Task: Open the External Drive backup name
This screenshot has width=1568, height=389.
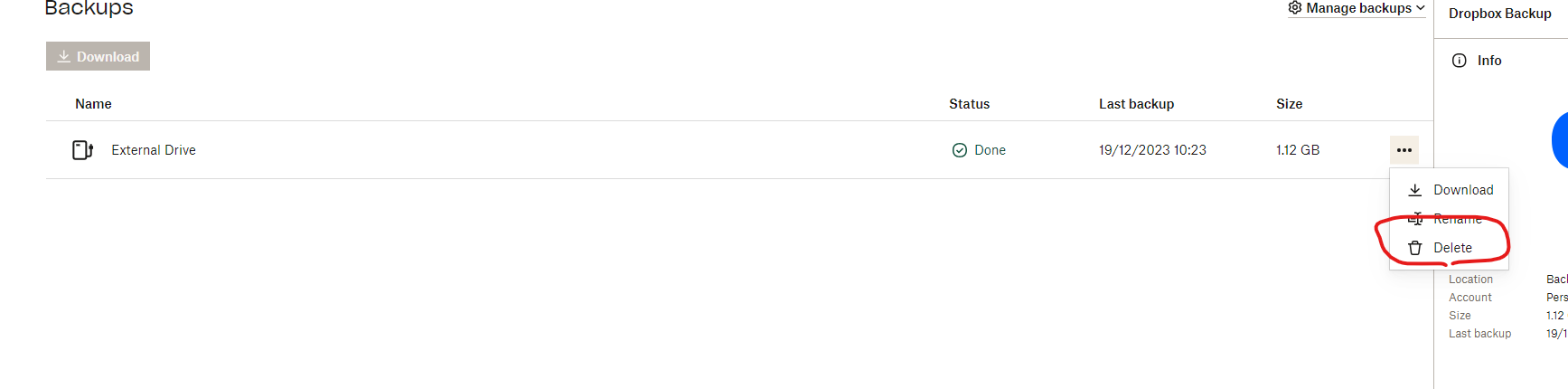Action: click(x=154, y=150)
